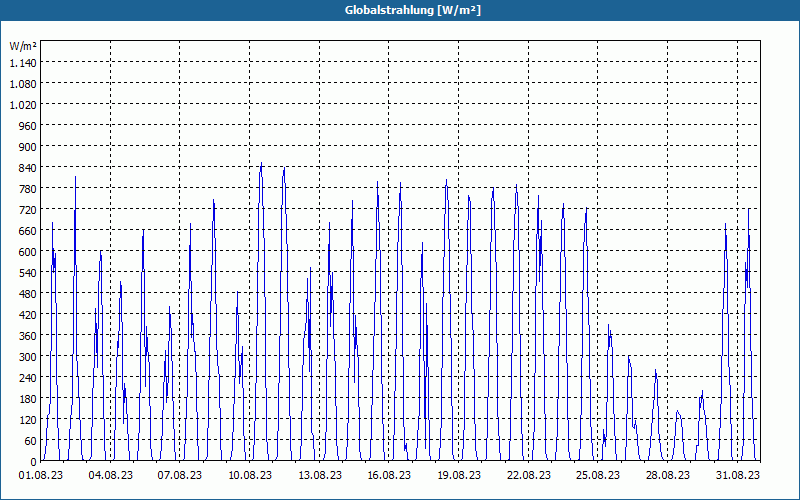Click the 240 y-axis value
This screenshot has width=800, height=500.
pos(28,378)
